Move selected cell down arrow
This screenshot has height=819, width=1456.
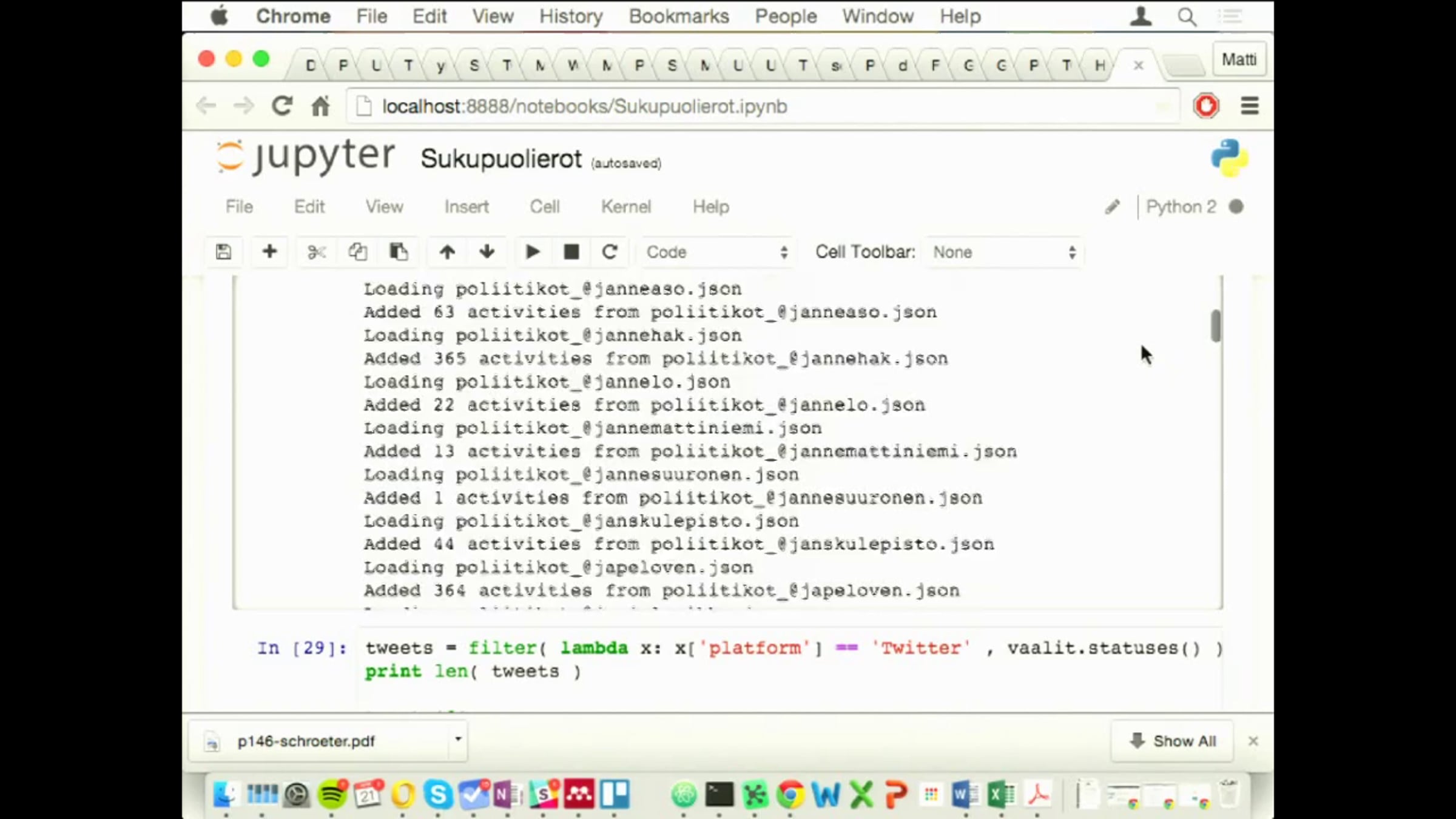[x=487, y=252]
